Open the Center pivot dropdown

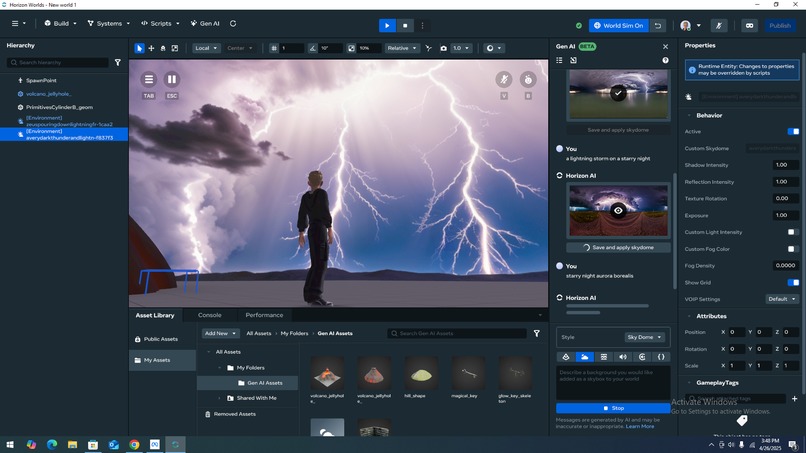tap(240, 48)
